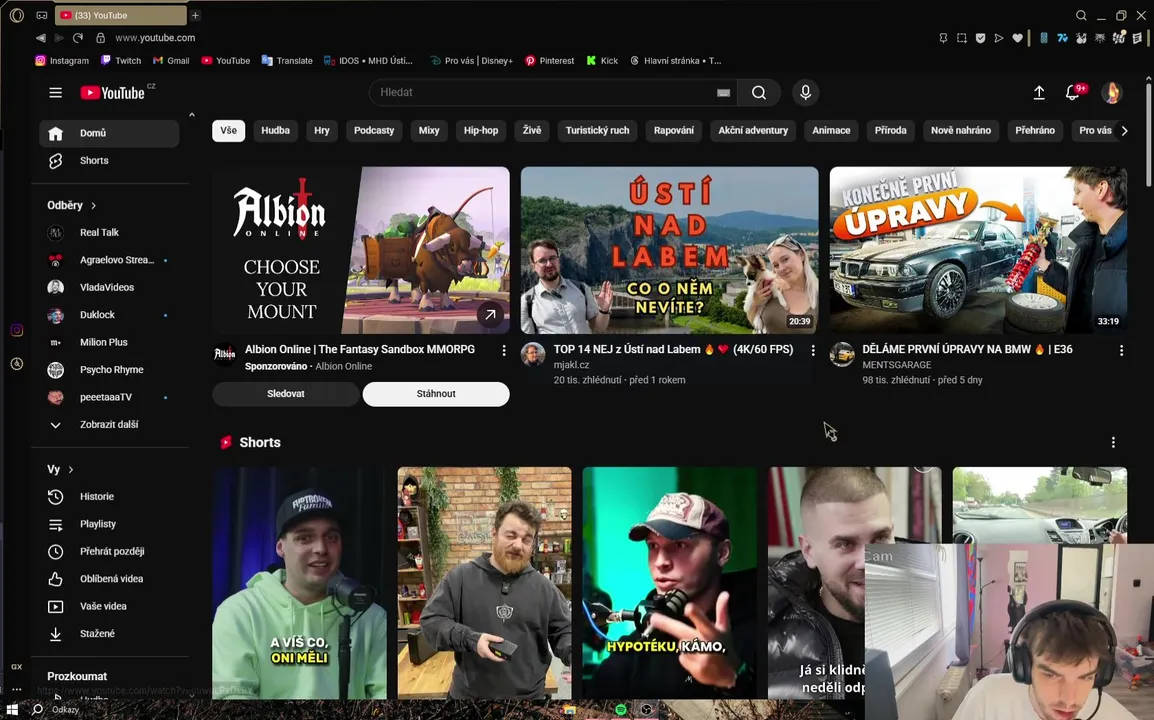Select the Podcasty filter chip
This screenshot has height=720, width=1154.
(x=374, y=130)
